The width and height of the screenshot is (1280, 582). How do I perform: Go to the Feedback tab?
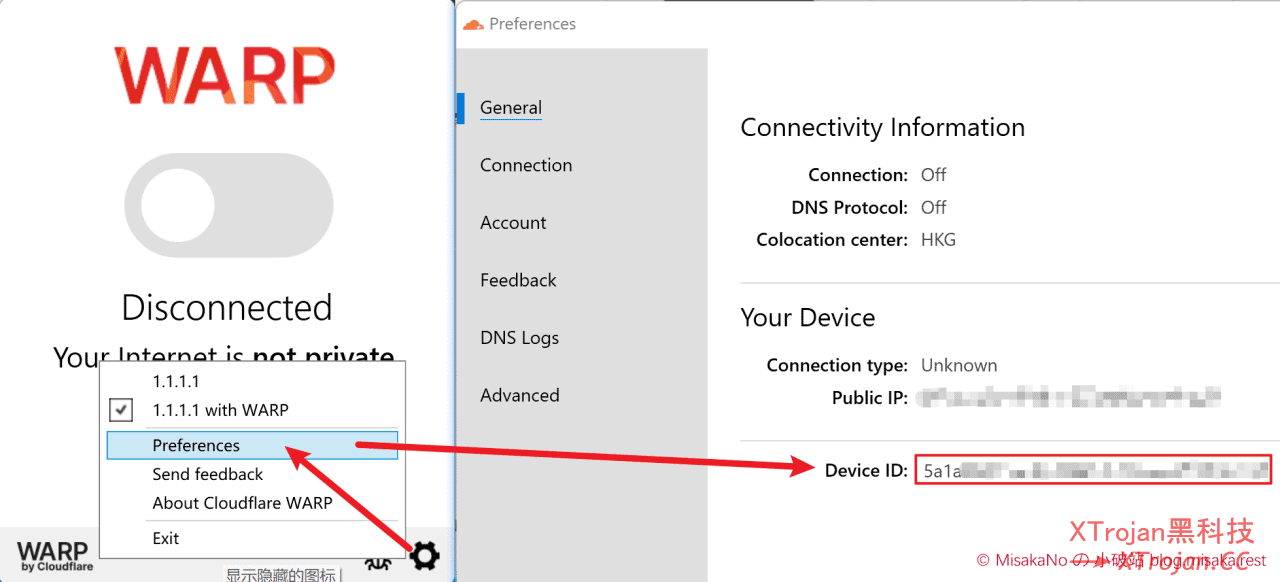(518, 280)
